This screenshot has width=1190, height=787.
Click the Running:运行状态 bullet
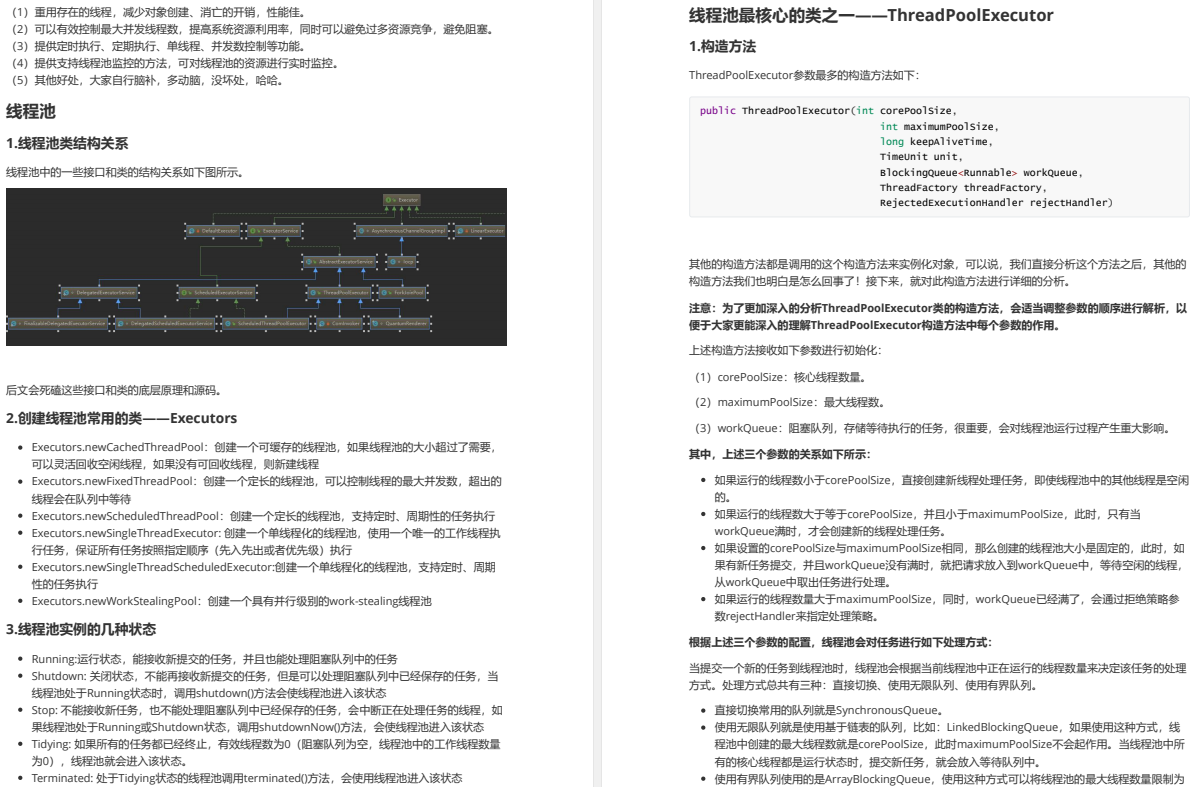pyautogui.click(x=214, y=659)
